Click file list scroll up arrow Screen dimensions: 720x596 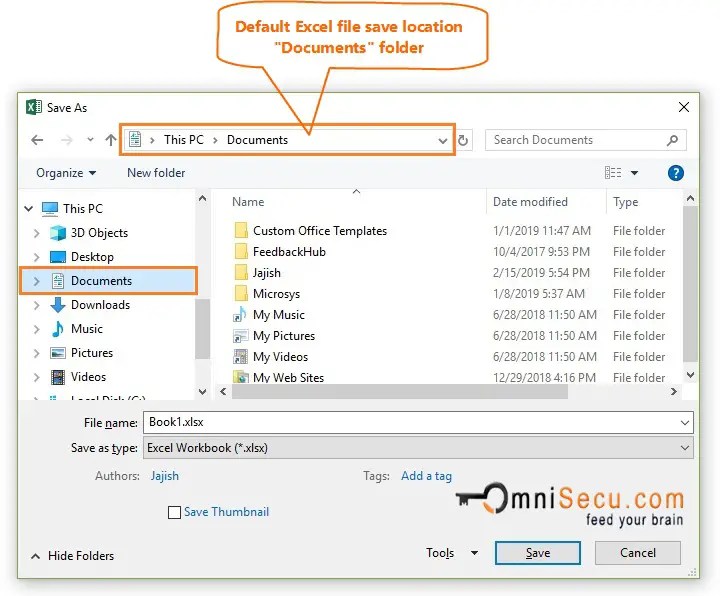coord(690,199)
